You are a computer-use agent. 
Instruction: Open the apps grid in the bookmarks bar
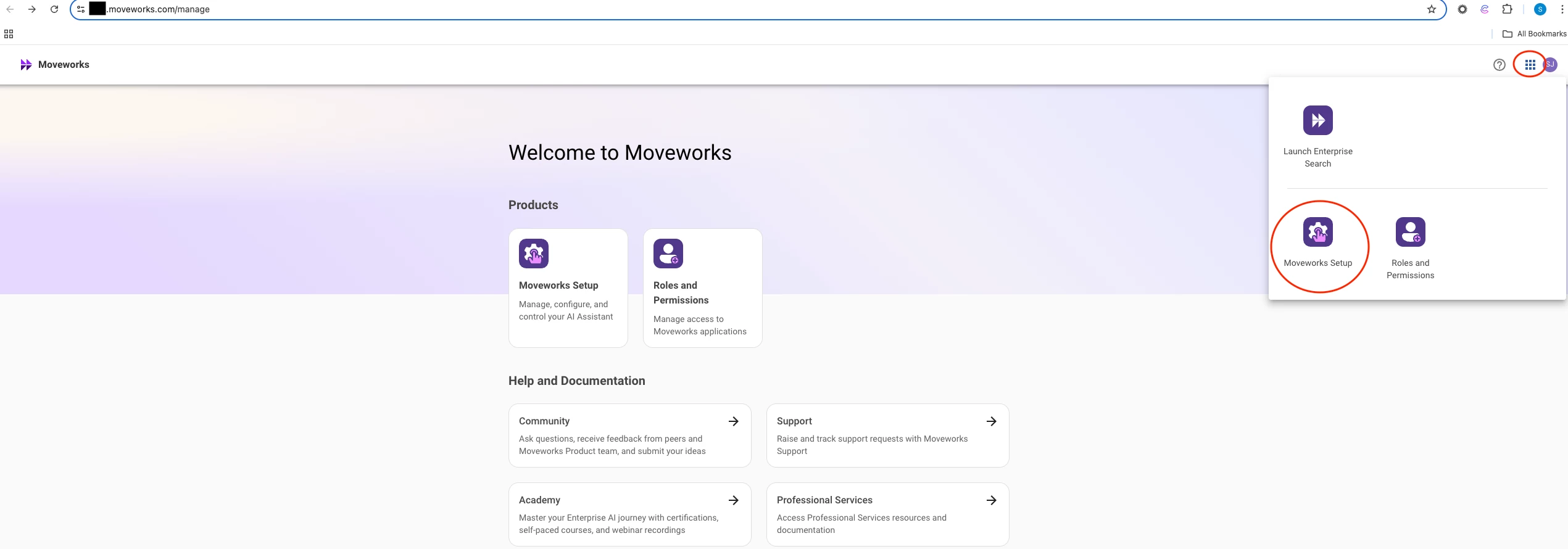pyautogui.click(x=9, y=34)
